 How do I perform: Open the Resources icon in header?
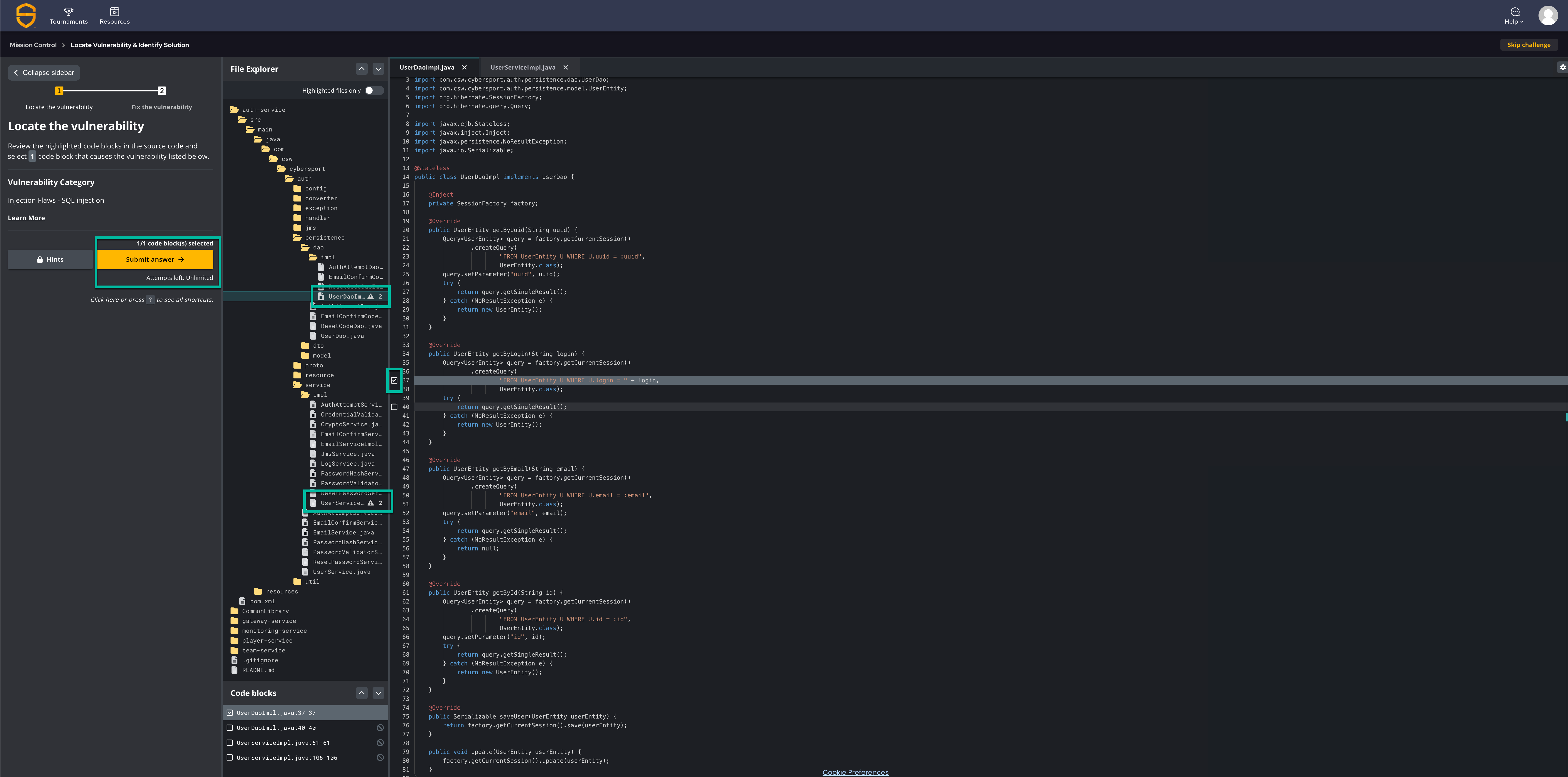(115, 12)
